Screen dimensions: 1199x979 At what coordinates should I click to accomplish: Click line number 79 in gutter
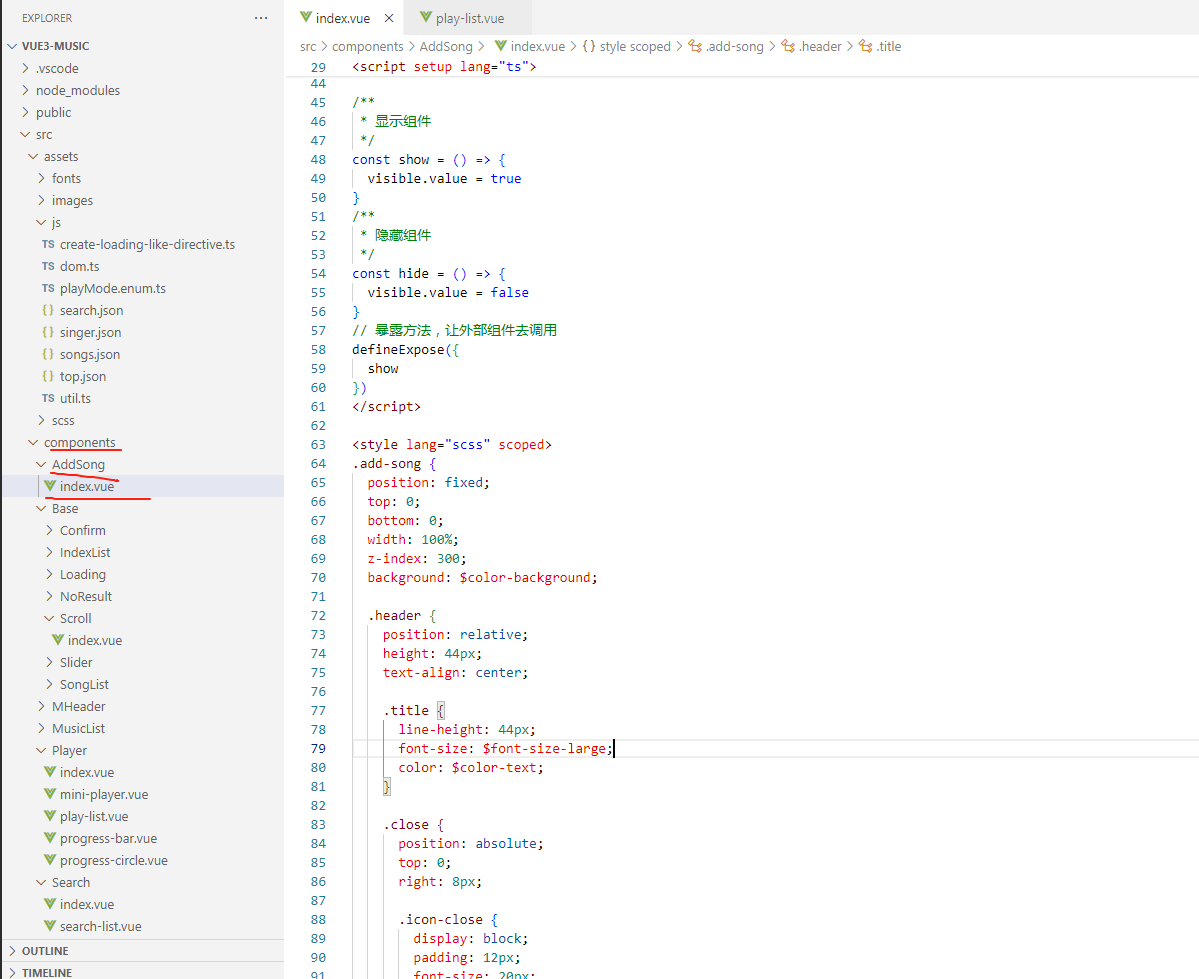pos(318,749)
